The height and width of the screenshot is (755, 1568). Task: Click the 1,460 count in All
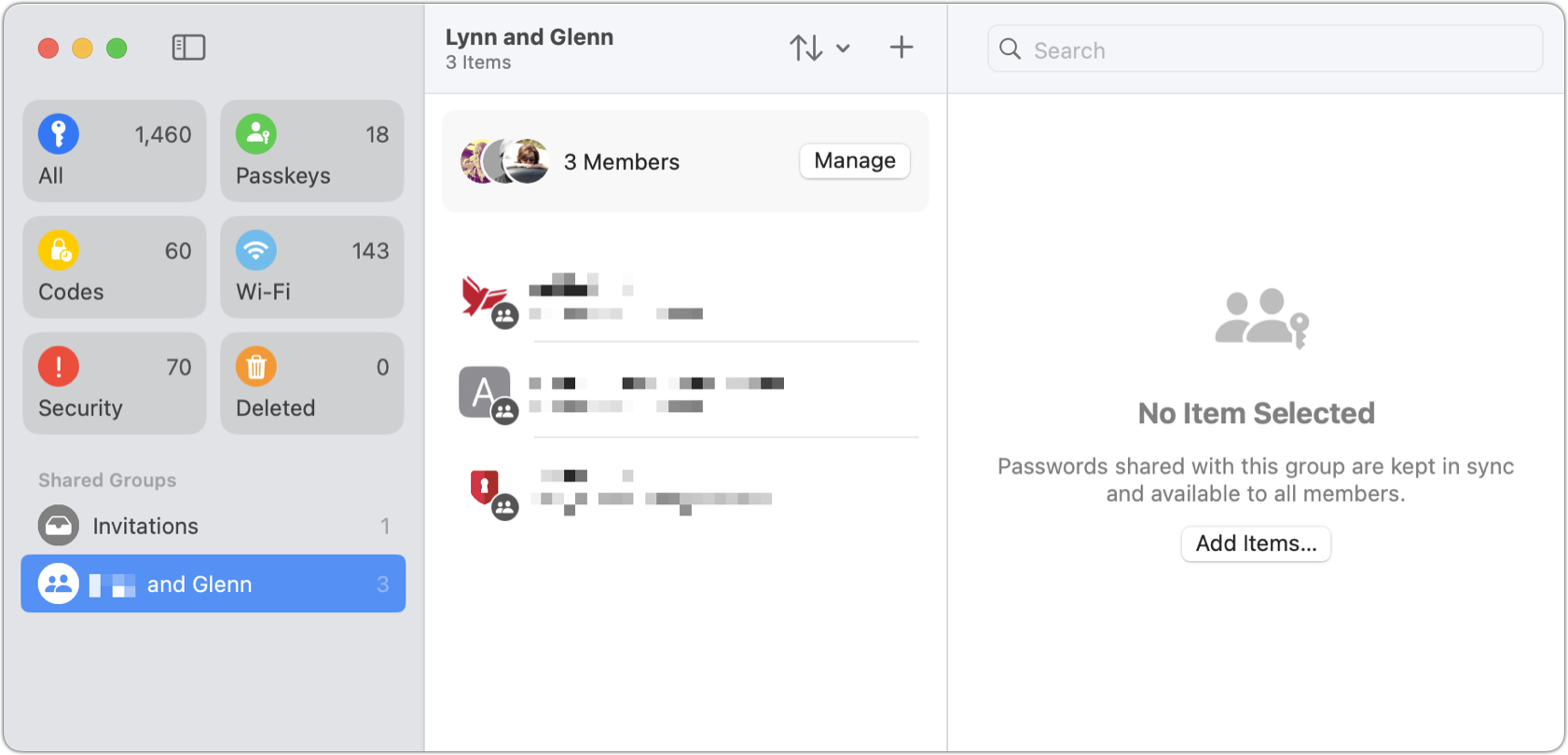click(x=163, y=134)
